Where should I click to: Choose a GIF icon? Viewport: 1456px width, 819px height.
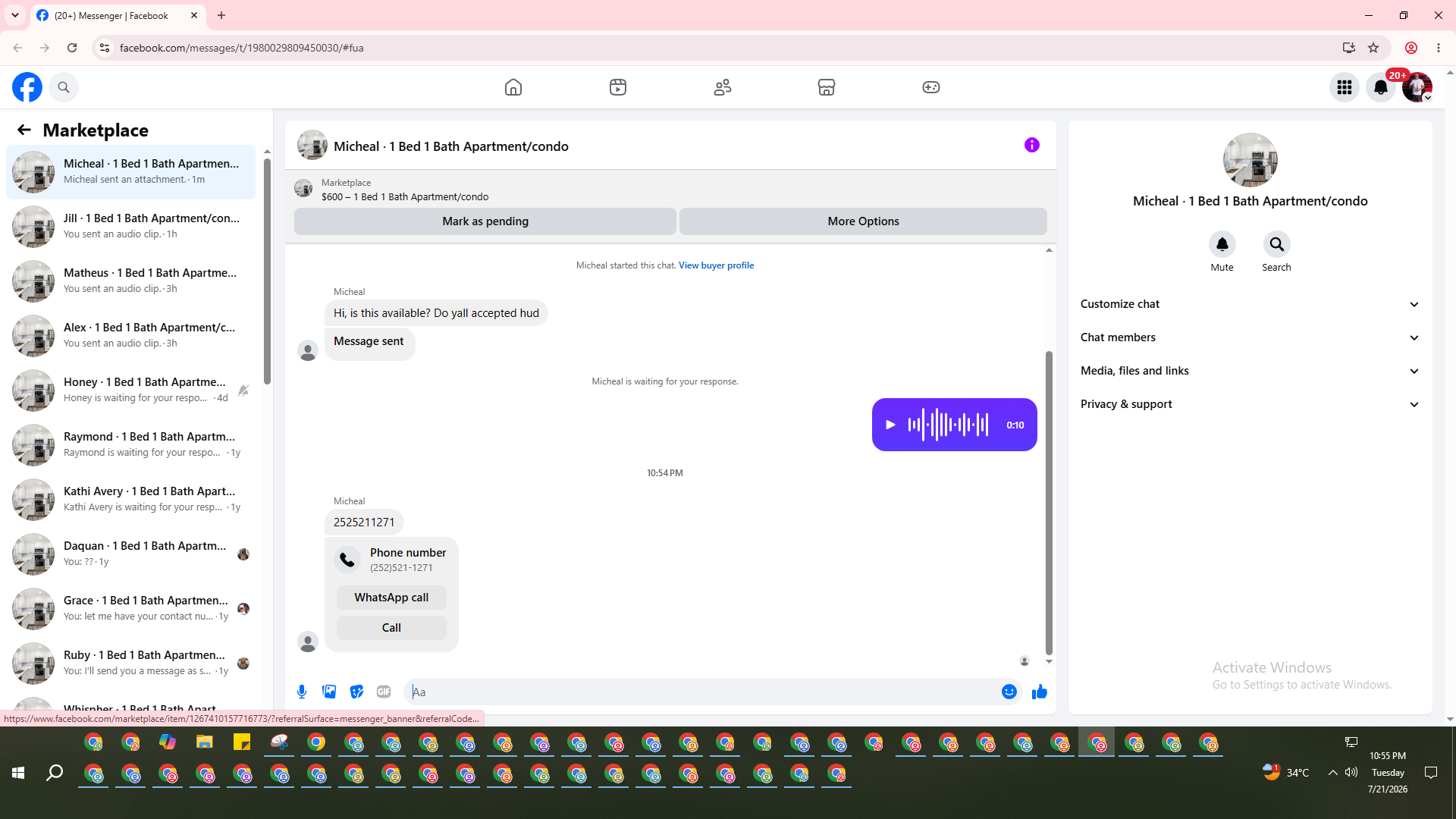coord(384,692)
